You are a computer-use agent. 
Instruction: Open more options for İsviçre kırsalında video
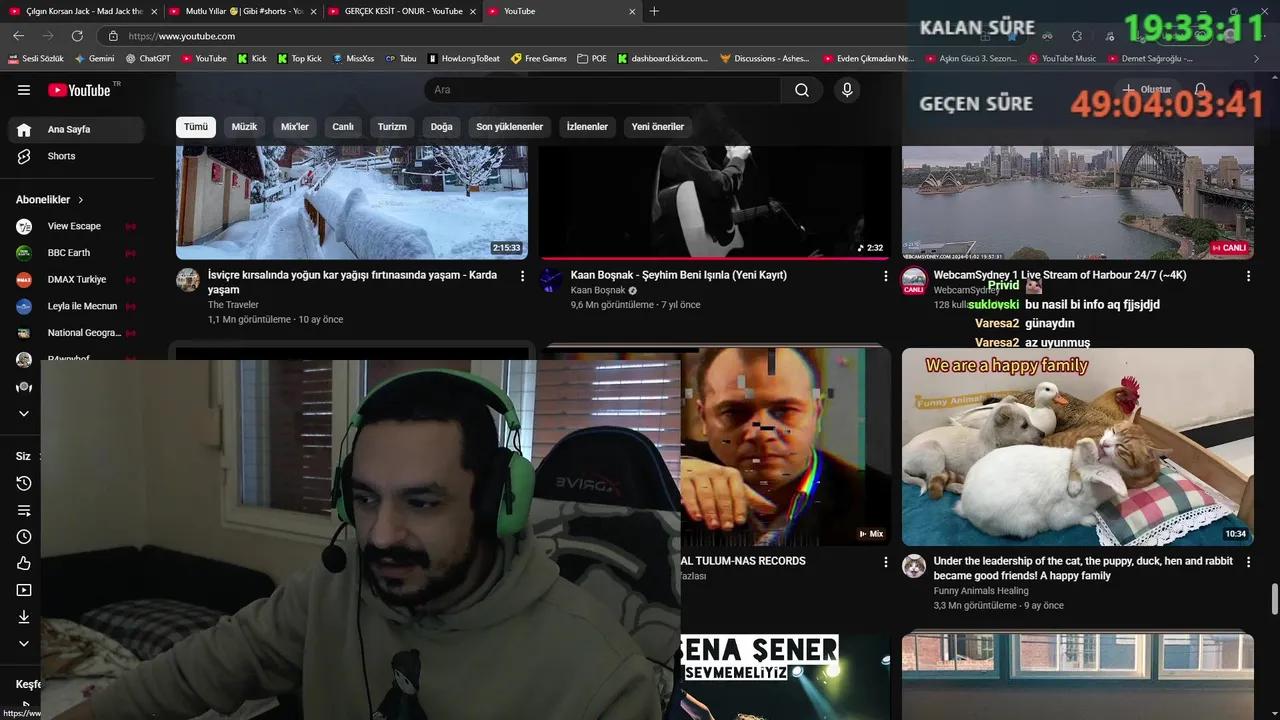522,275
